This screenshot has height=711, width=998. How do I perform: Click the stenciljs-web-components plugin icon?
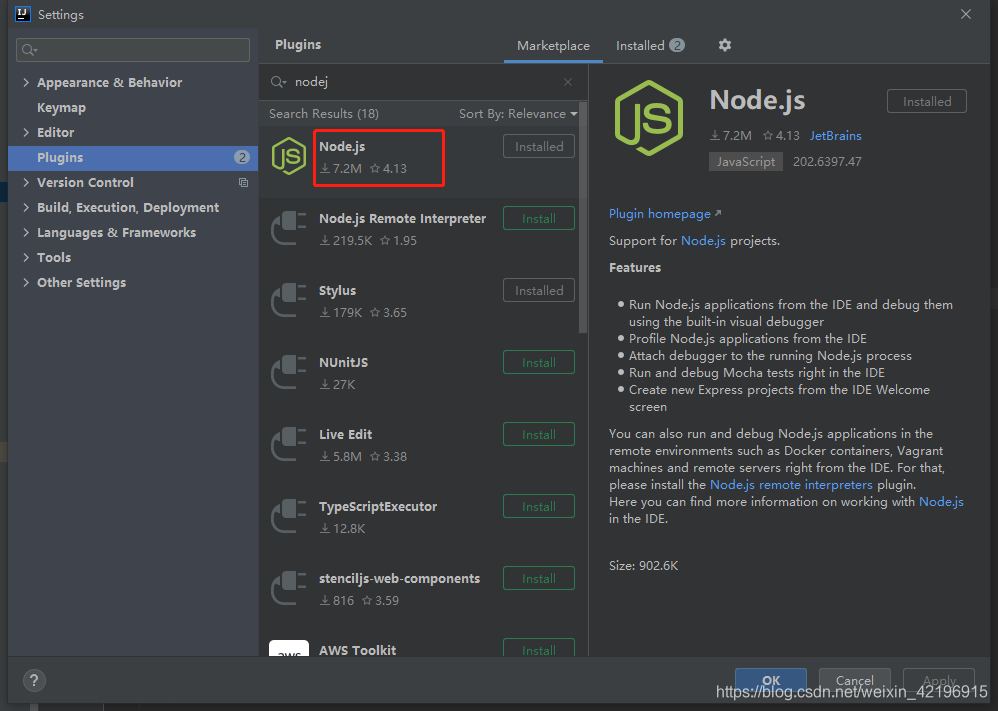[289, 588]
